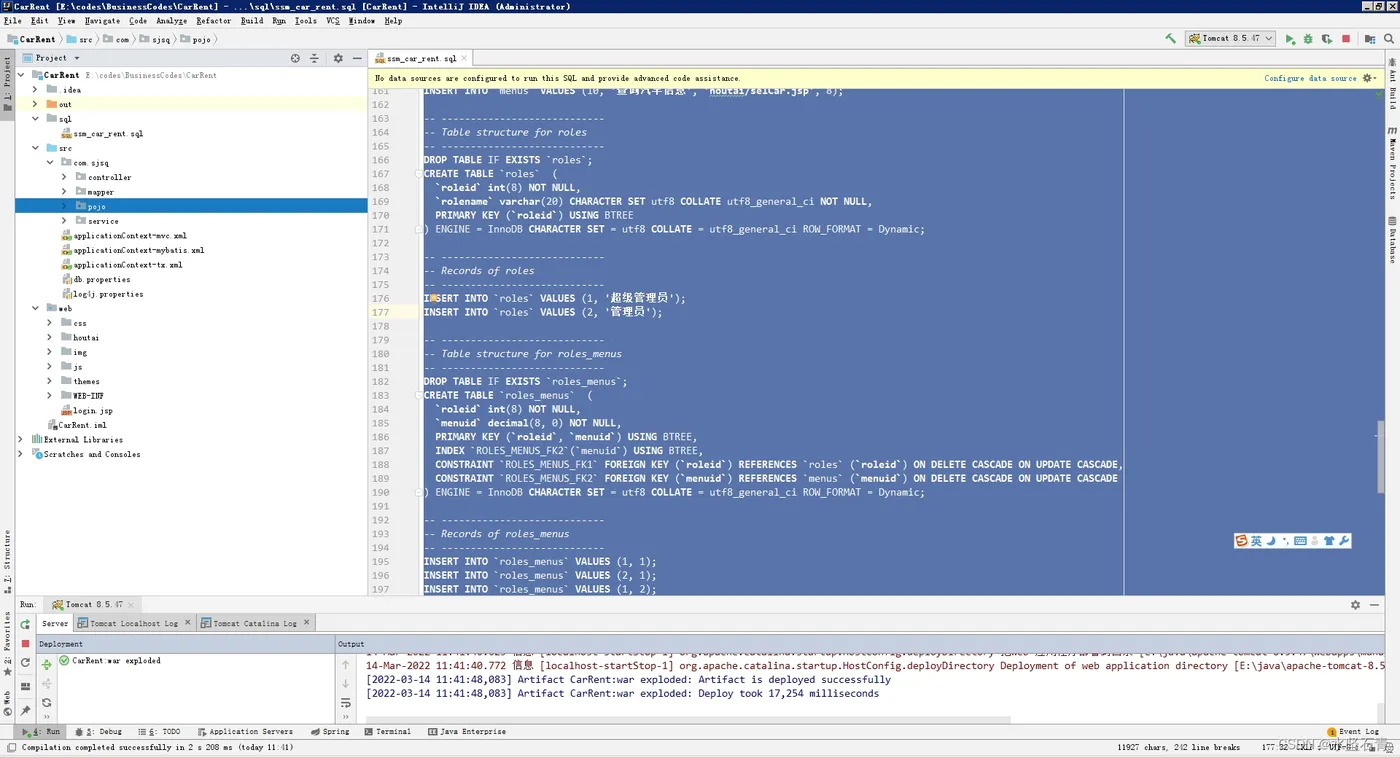The height and width of the screenshot is (758, 1400).
Task: Pin the Run tab with pin icon
Action: pos(26,711)
